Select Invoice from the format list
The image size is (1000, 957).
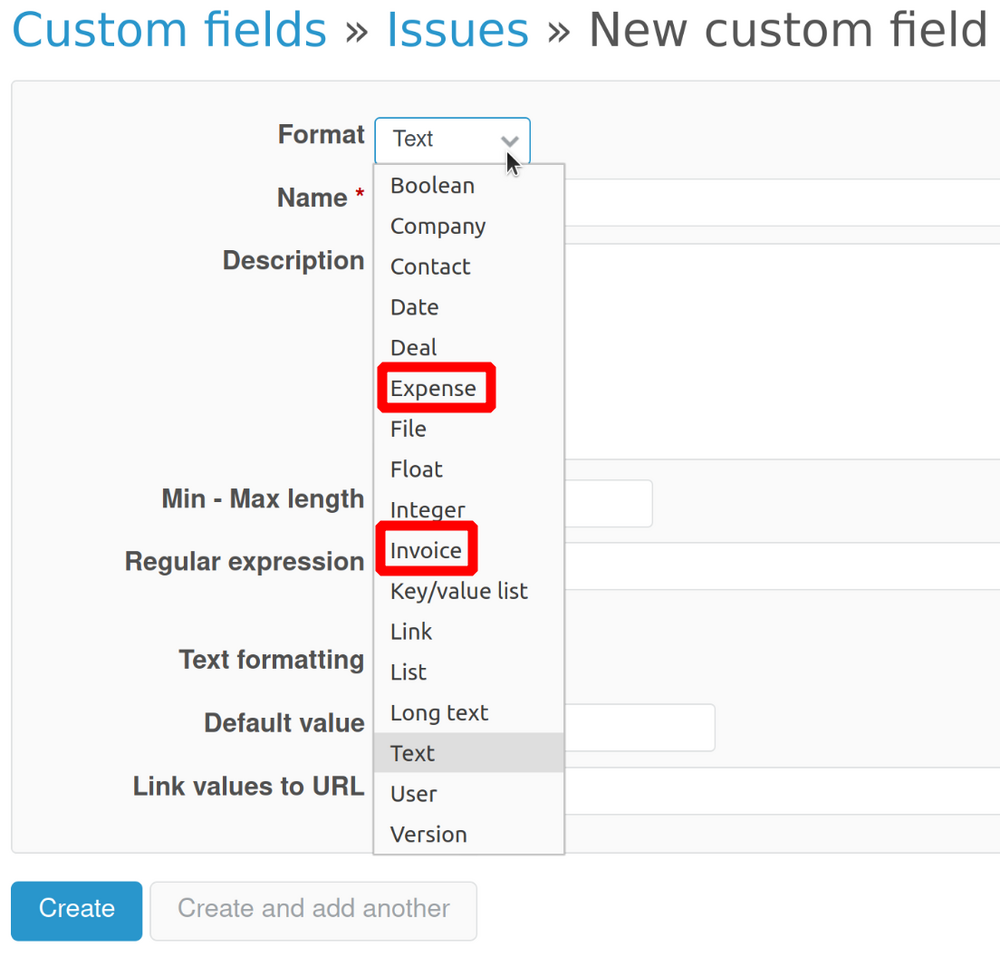[x=426, y=549]
